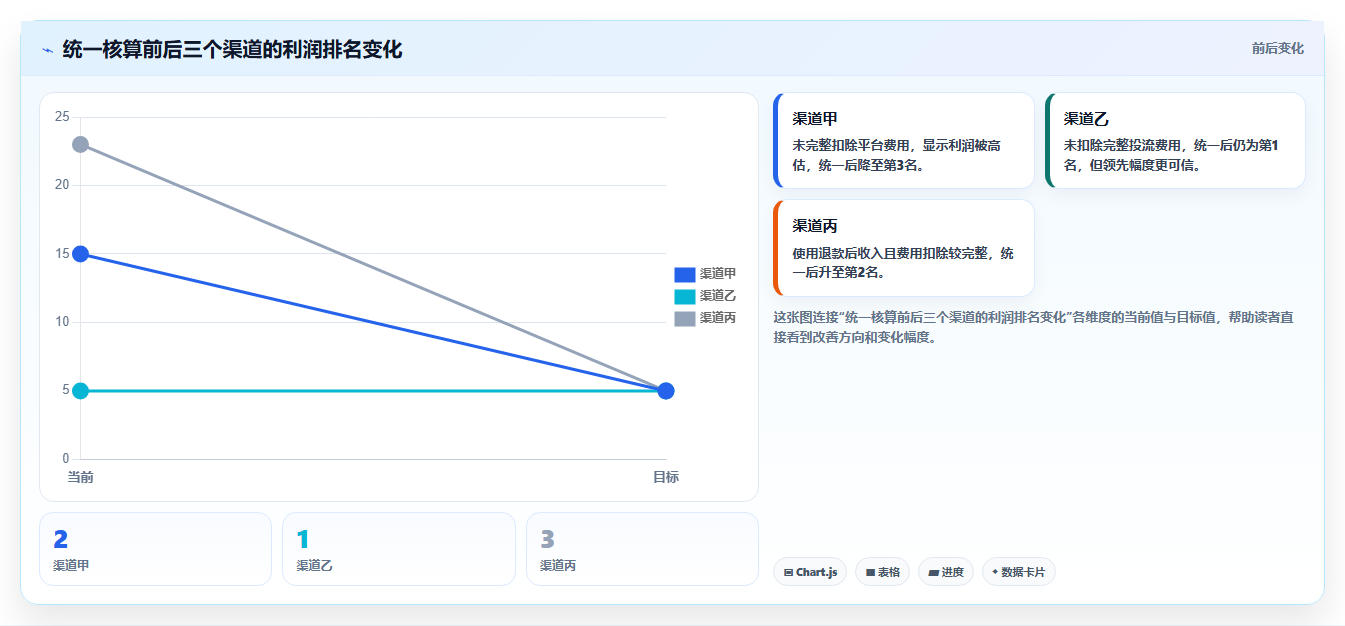Viewport: 1345px width, 626px height.
Task: Click the data point at 目标
Action: point(666,391)
